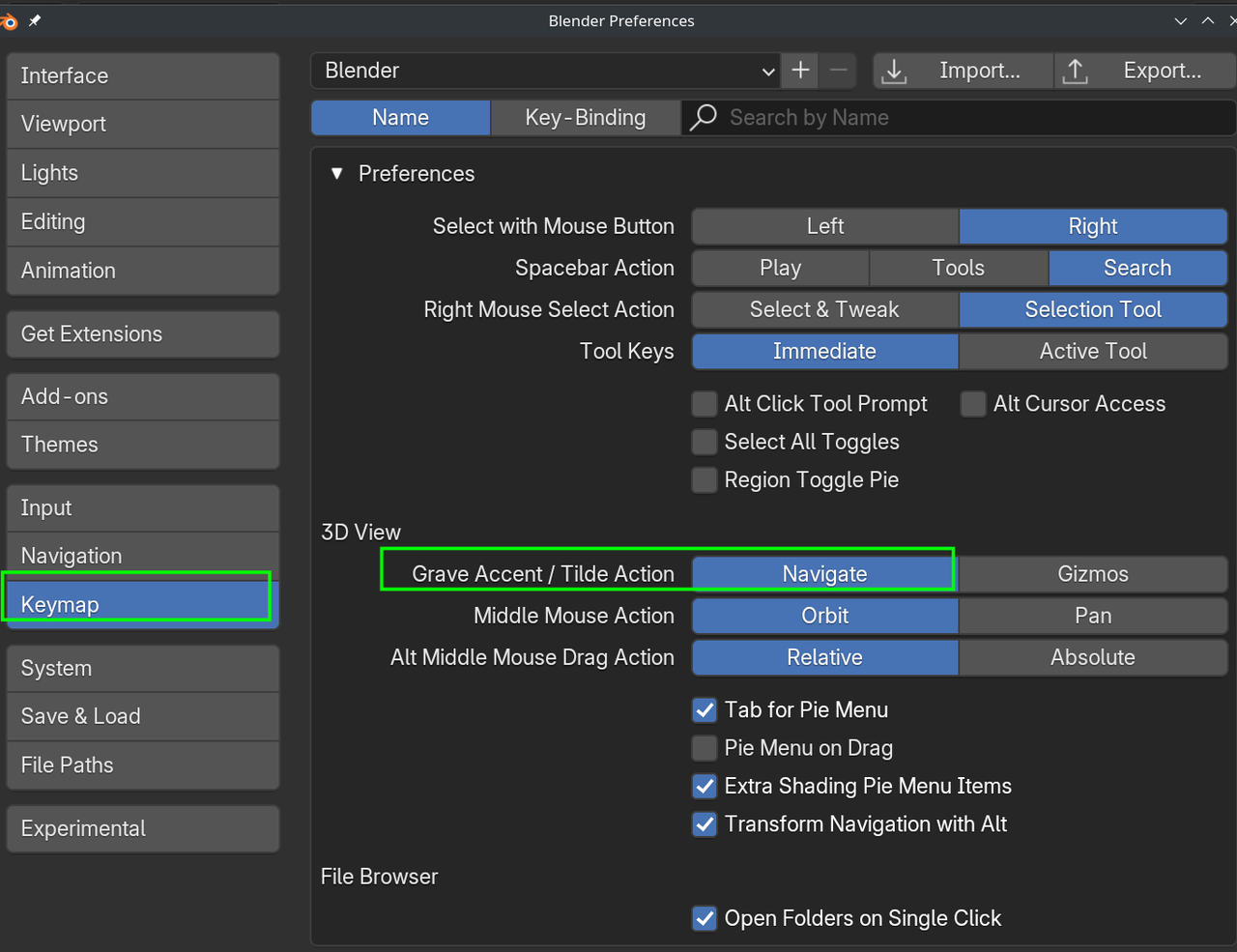1237x952 pixels.
Task: Click the "3D View" section heading
Action: 360,533
